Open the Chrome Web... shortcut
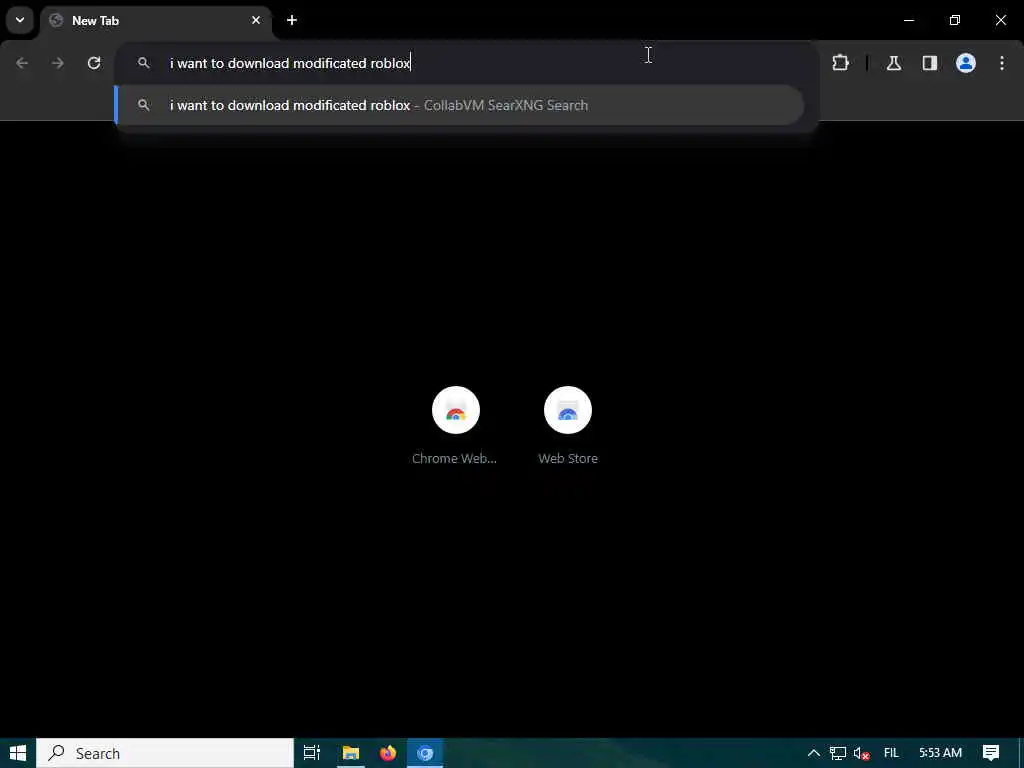 (x=455, y=426)
